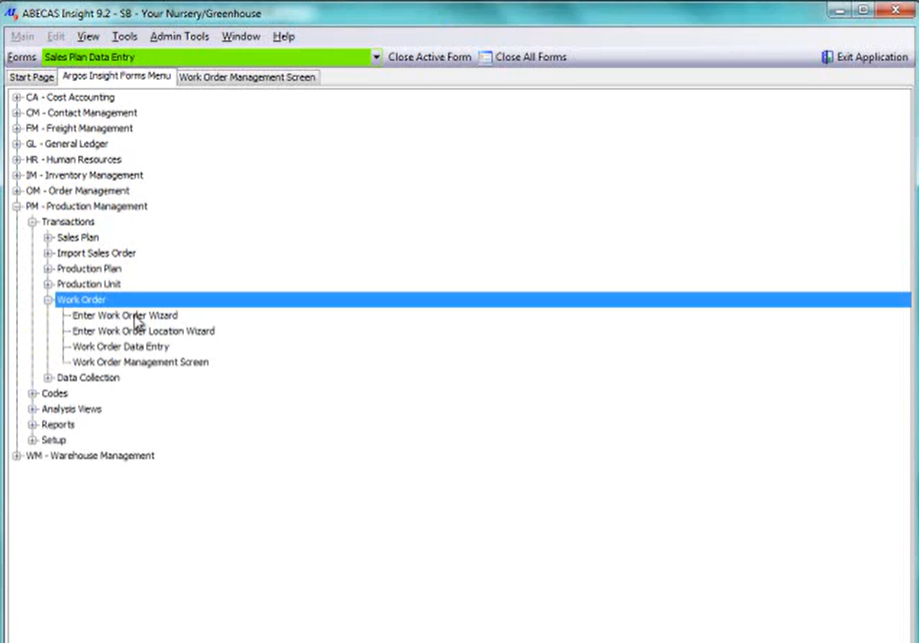Image resolution: width=919 pixels, height=643 pixels.
Task: Switch to the Start Page tab
Action: (30, 76)
